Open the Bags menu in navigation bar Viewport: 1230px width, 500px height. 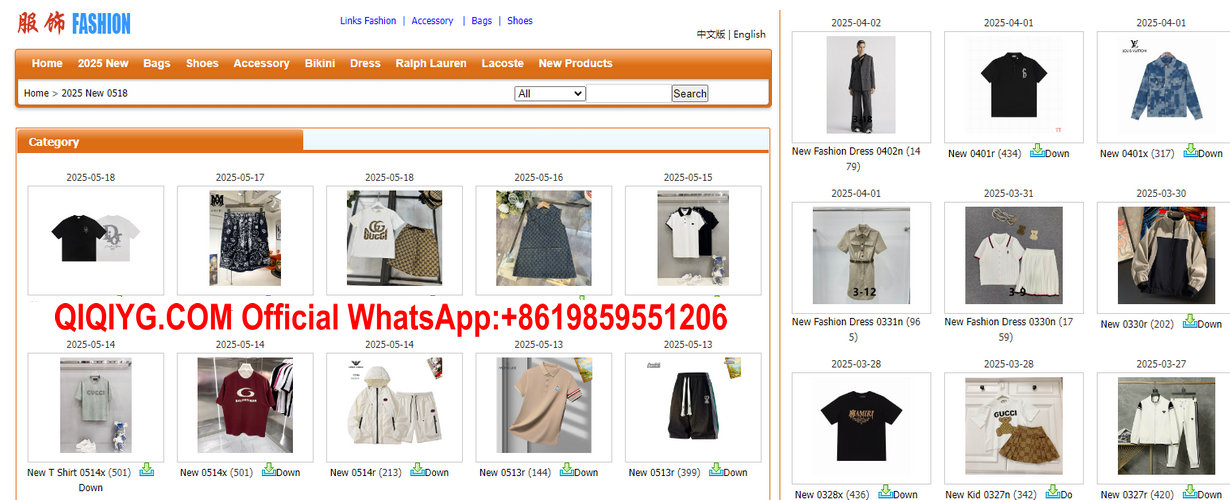[156, 63]
